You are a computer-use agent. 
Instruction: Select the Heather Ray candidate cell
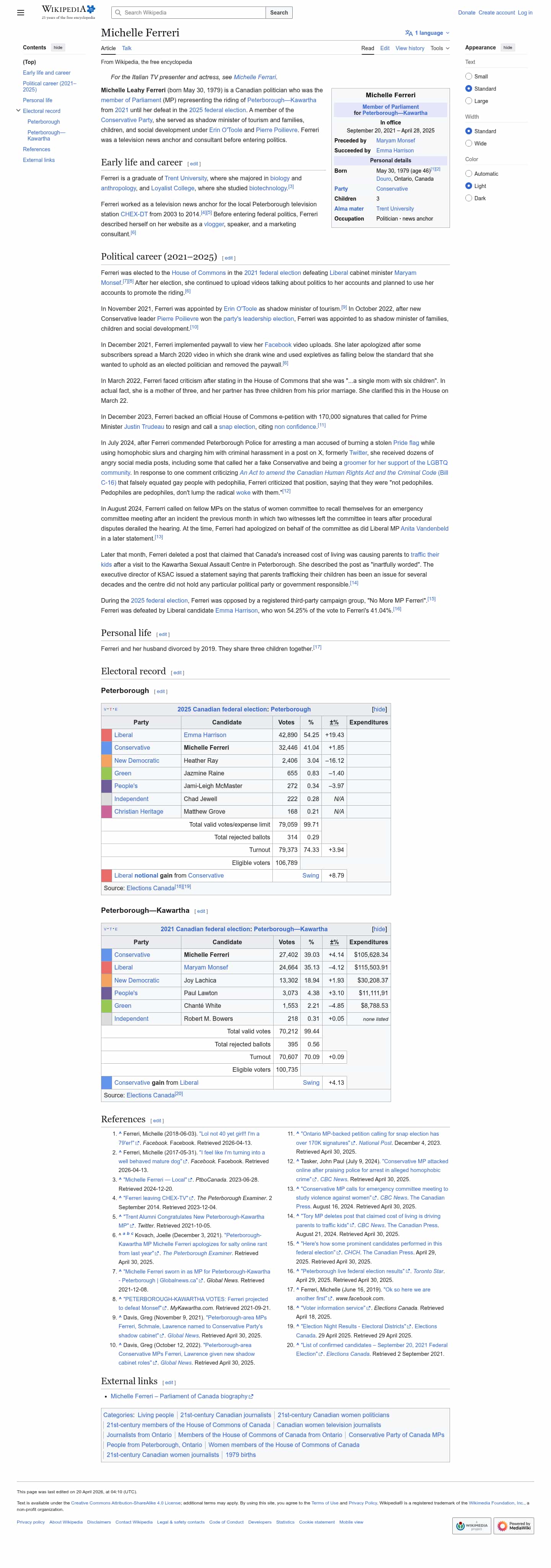tap(227, 761)
